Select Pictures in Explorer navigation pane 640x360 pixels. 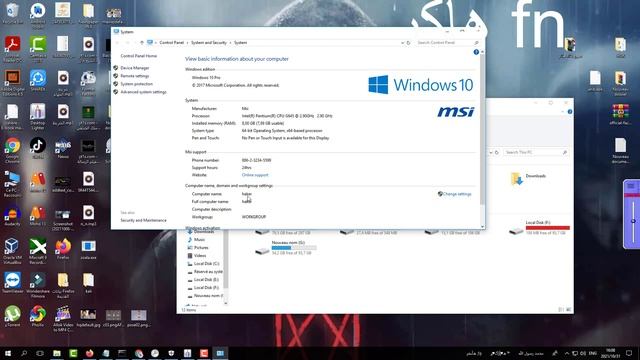pyautogui.click(x=201, y=248)
